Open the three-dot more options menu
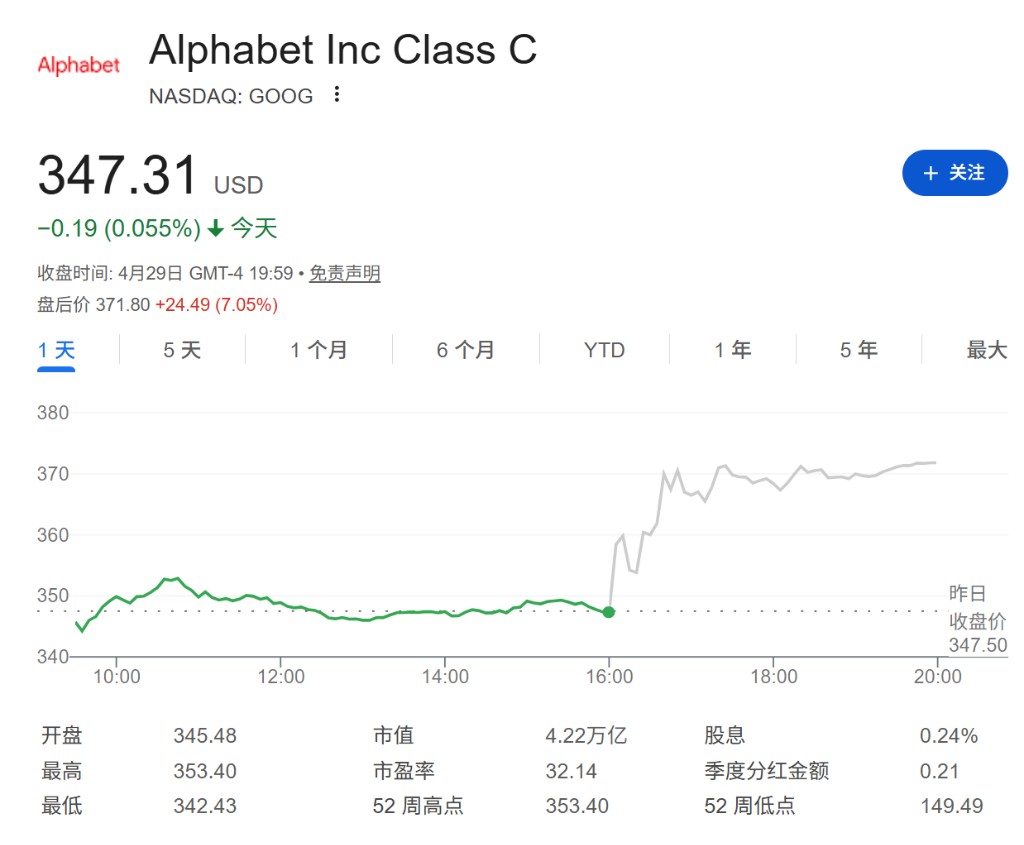 point(337,95)
